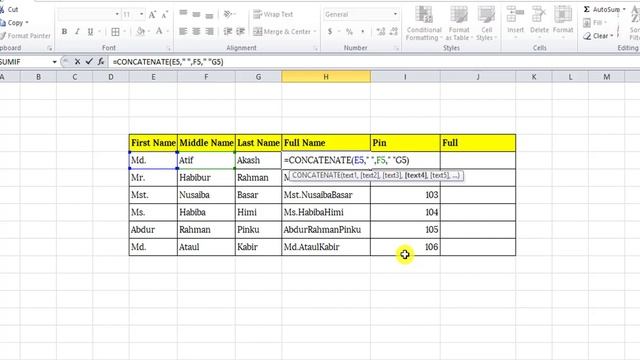The image size is (640, 360).
Task: Click the Fill Color bucket icon
Action: click(x=140, y=31)
